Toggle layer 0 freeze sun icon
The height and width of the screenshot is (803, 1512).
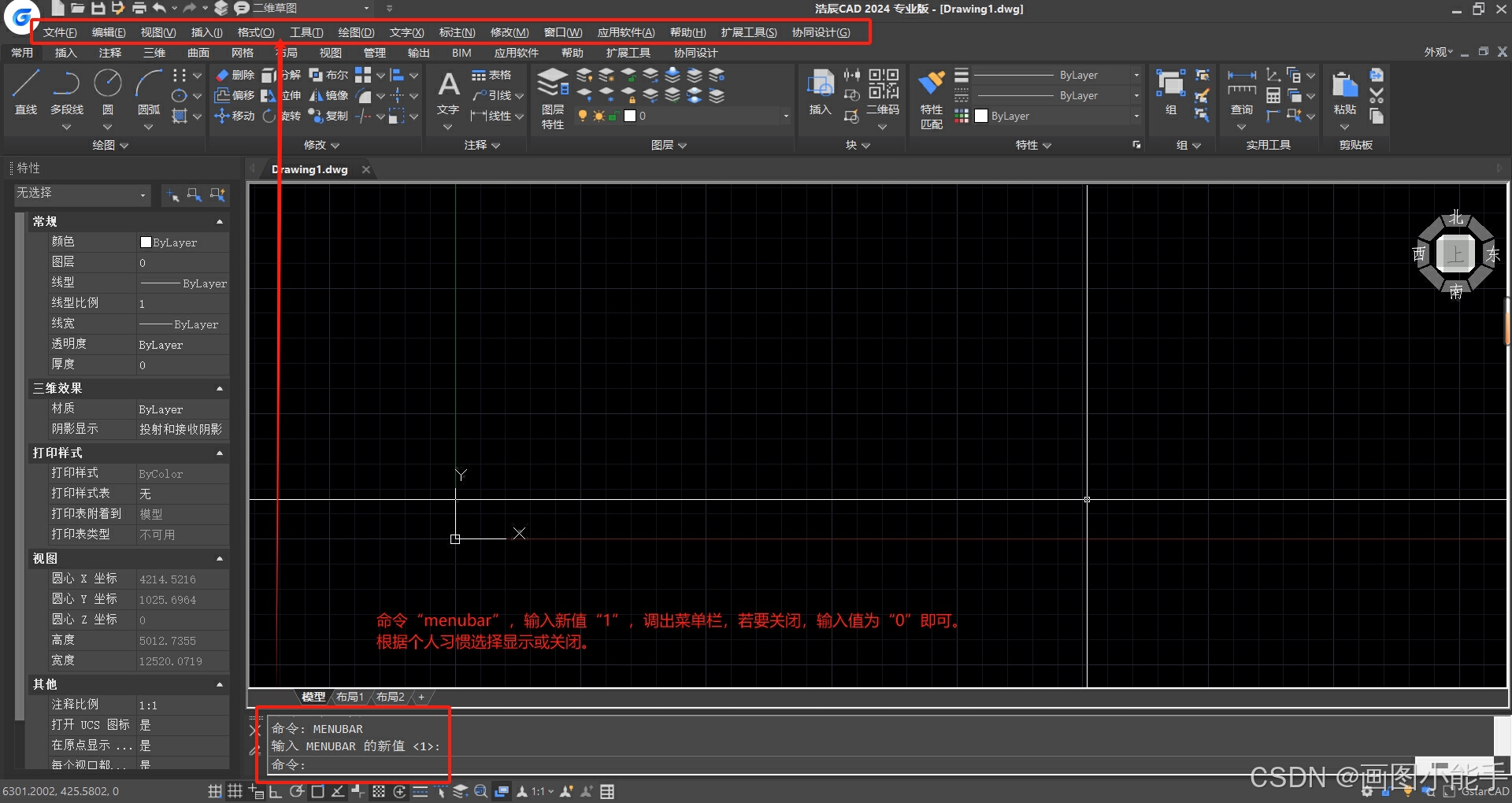[x=598, y=116]
